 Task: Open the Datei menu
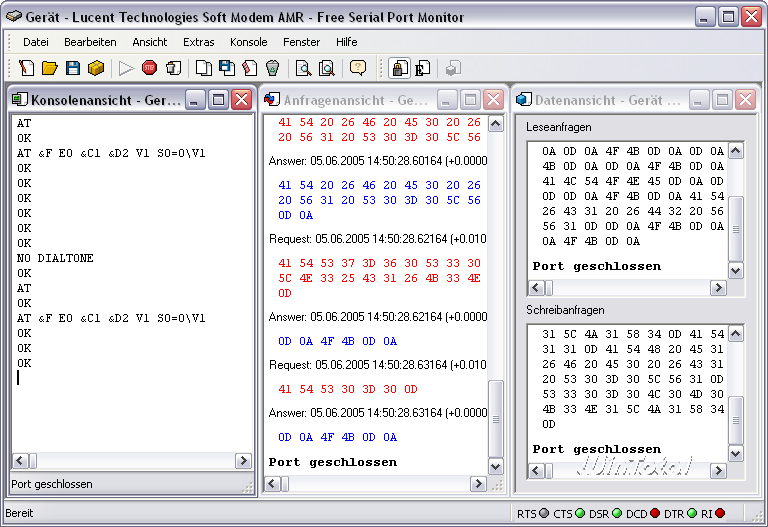36,42
